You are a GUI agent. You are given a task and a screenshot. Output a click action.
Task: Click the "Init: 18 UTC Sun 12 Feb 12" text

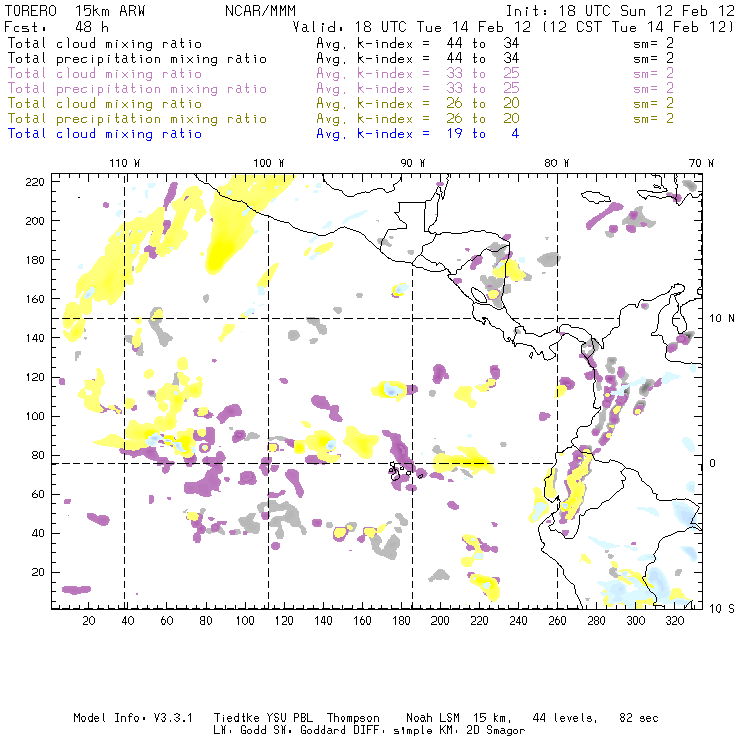[621, 11]
